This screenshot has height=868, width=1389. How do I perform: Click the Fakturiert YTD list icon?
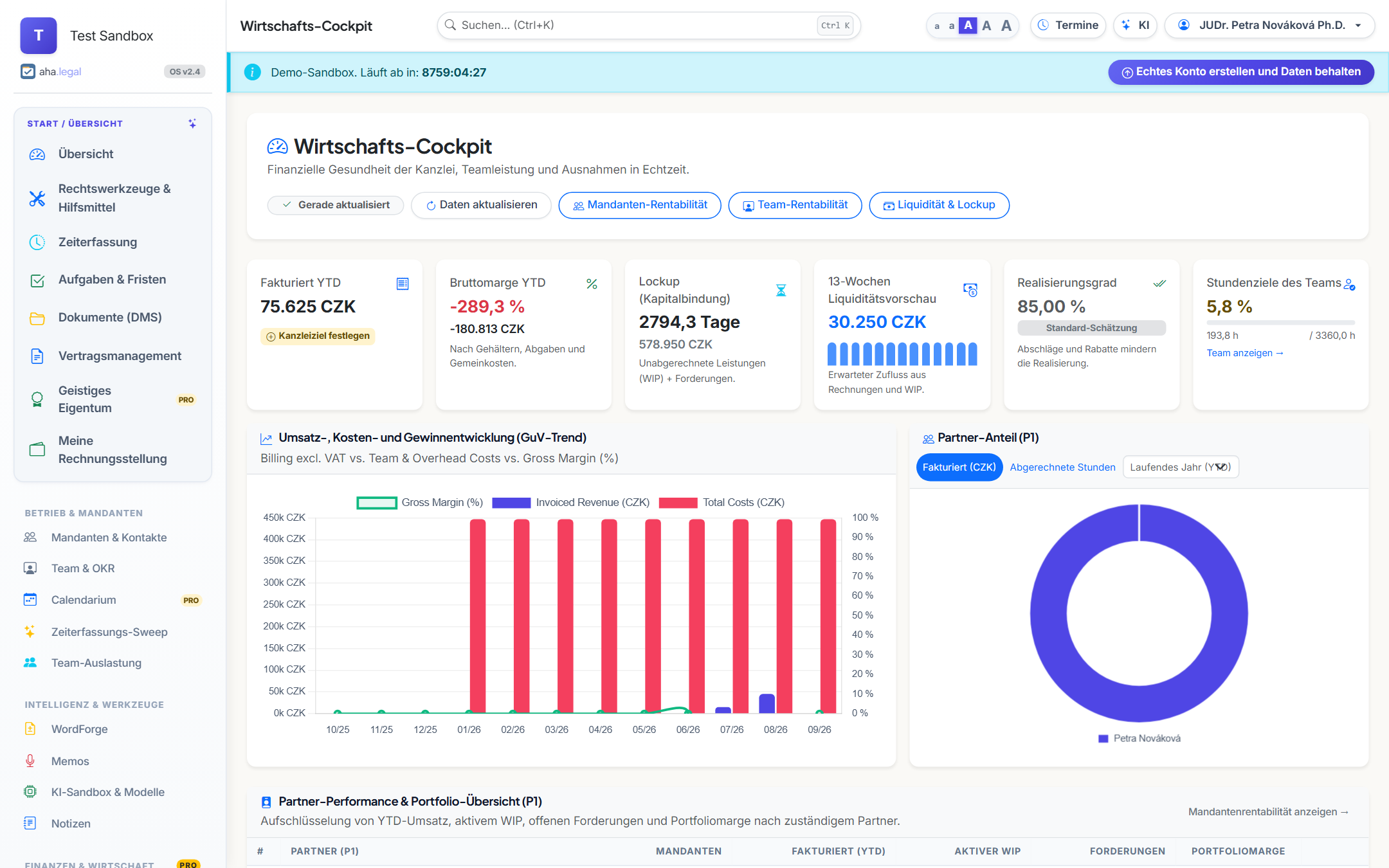tap(403, 284)
